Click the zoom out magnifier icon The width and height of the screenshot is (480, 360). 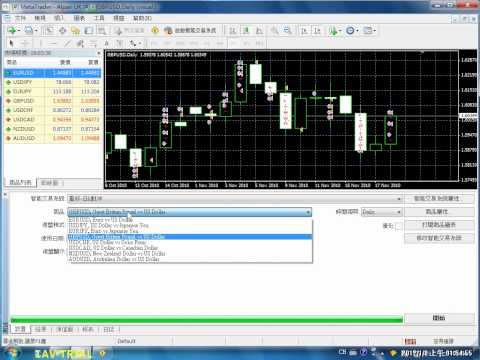[287, 31]
